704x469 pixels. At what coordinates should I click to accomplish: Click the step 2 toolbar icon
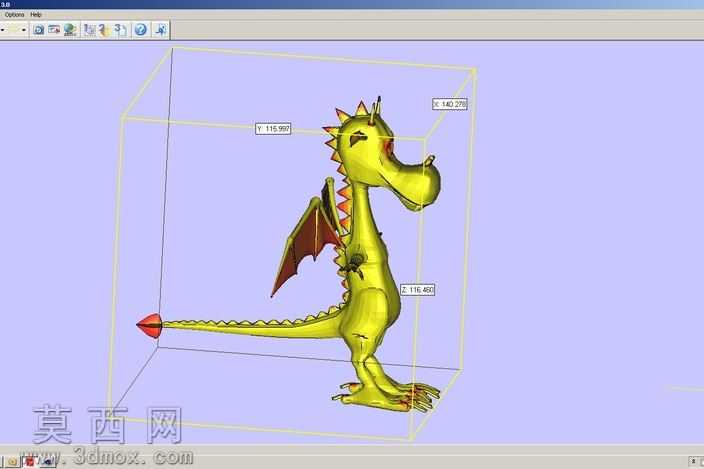(x=105, y=30)
